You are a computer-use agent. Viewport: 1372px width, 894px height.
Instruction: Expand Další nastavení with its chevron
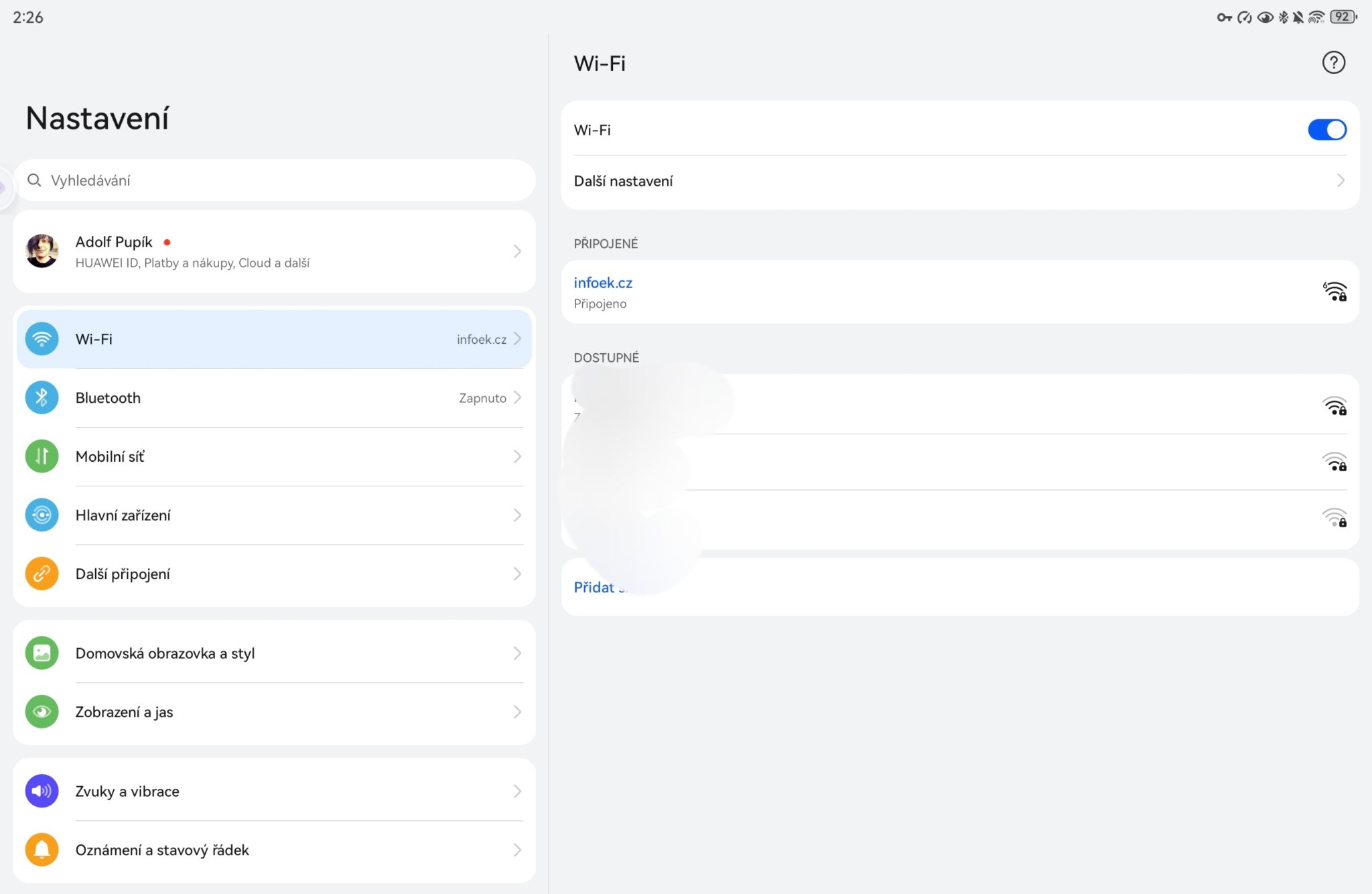click(1340, 181)
